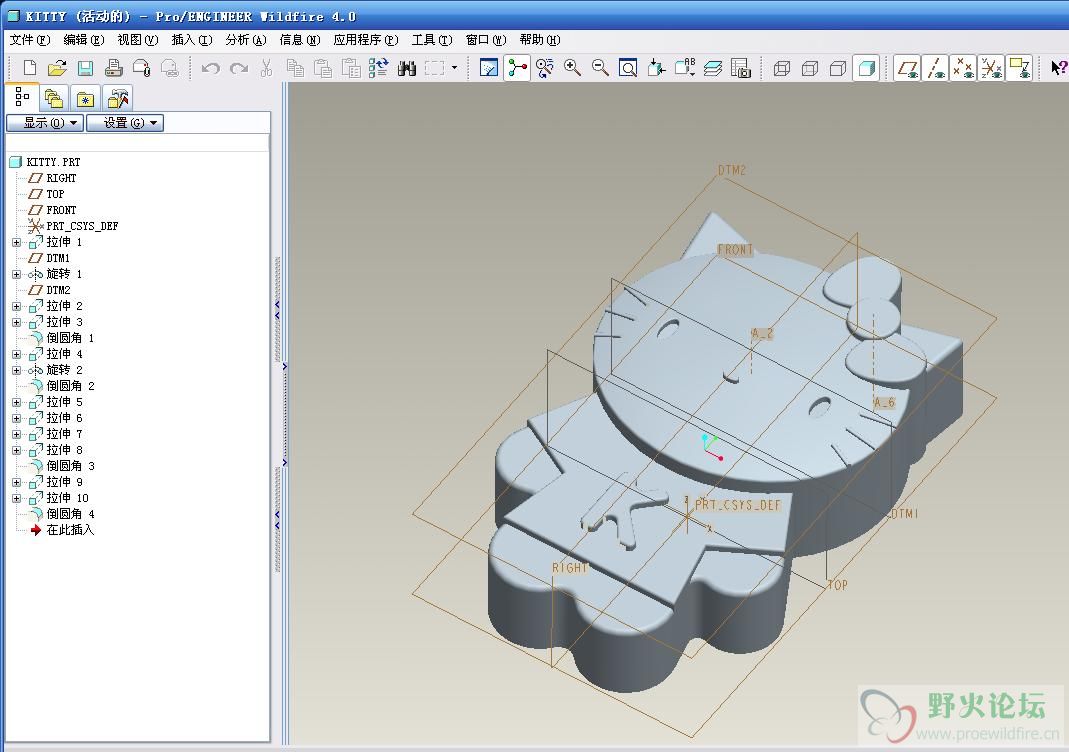
Task: Open the Reorient view tool
Action: pyautogui.click(x=656, y=67)
